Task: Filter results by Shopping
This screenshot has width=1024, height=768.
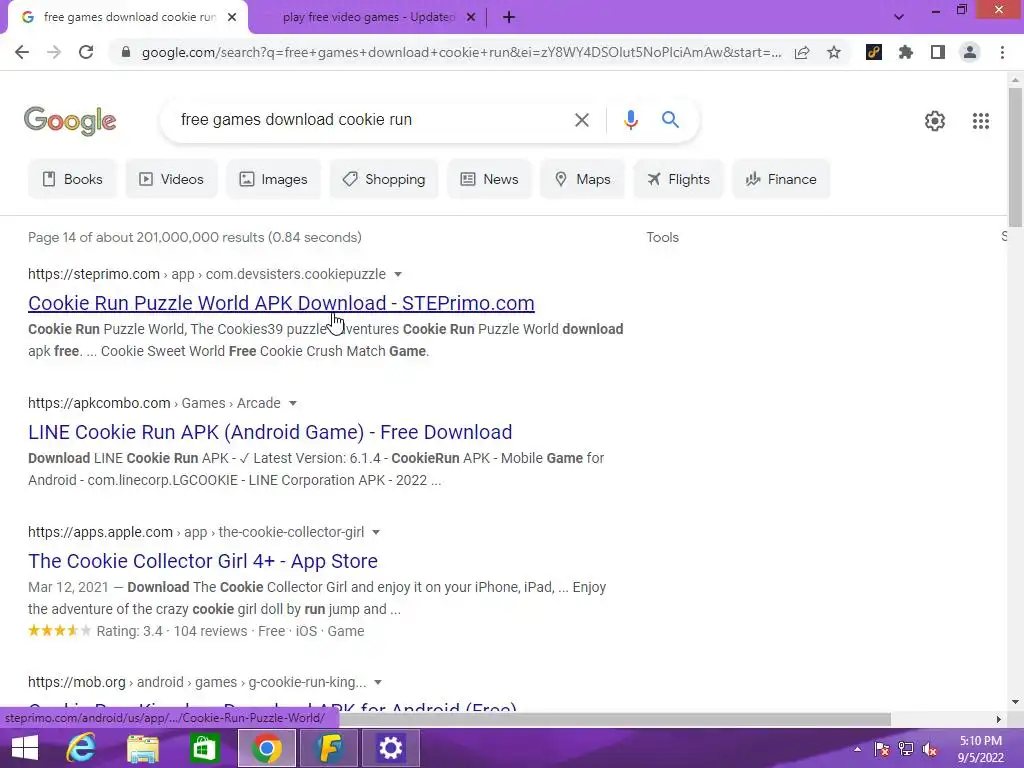Action: click(x=384, y=179)
